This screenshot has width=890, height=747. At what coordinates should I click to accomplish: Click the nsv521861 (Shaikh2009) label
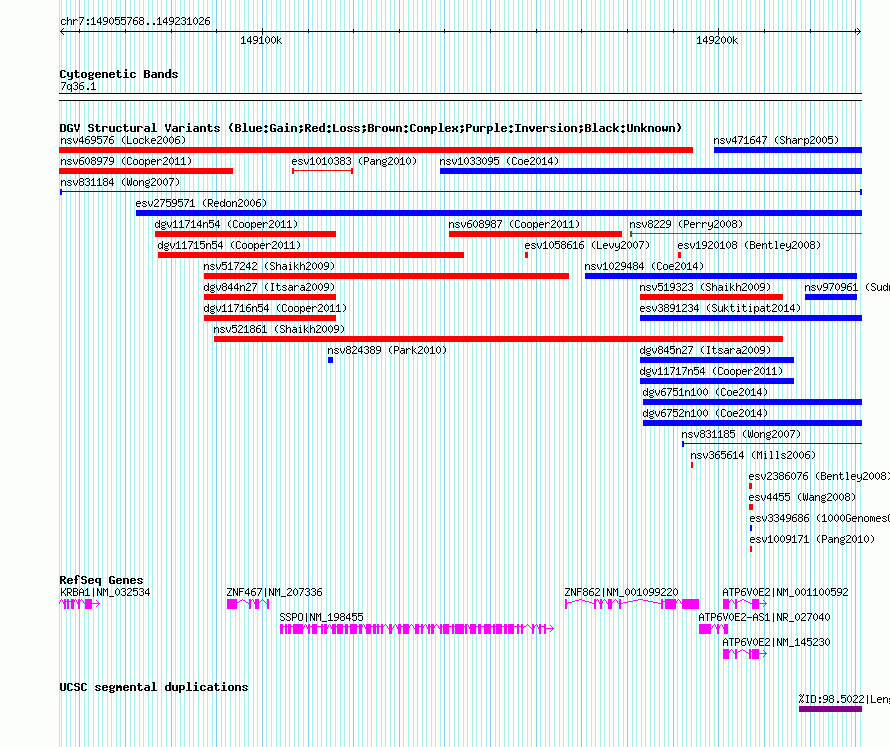pos(279,329)
